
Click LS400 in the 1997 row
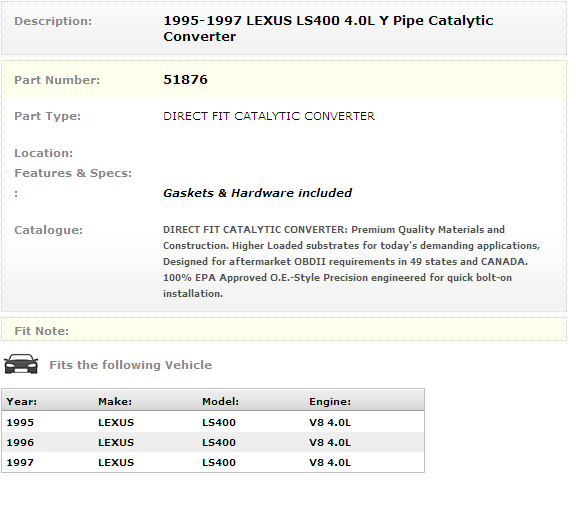[x=219, y=462]
